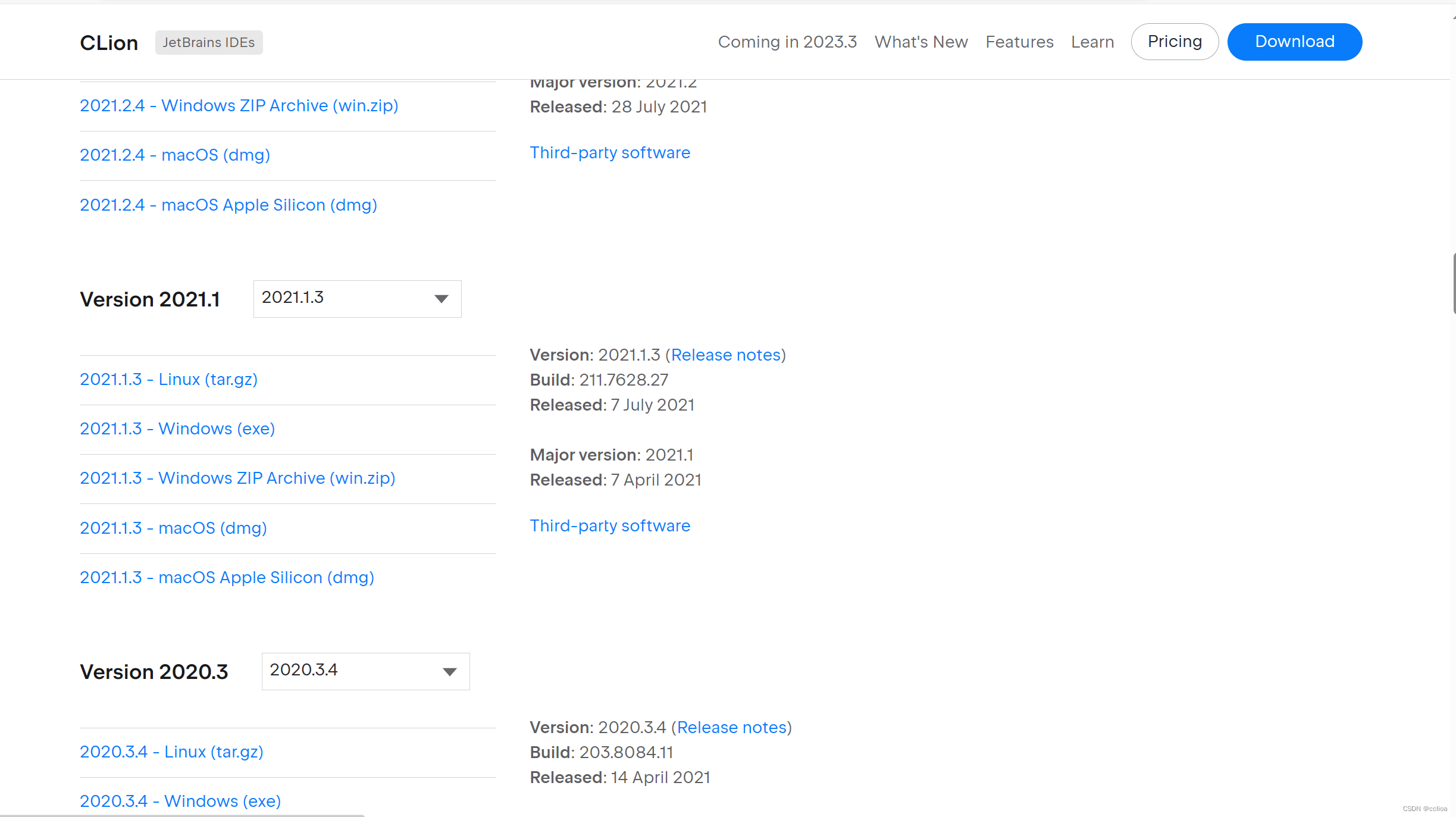Click the Pricing button
1456x817 pixels.
click(x=1174, y=42)
